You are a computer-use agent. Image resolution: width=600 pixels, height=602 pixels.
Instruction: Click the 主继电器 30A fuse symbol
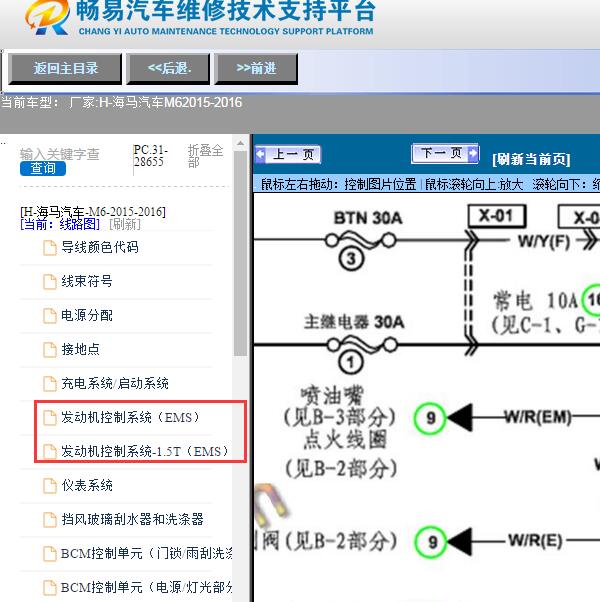tap(362, 344)
